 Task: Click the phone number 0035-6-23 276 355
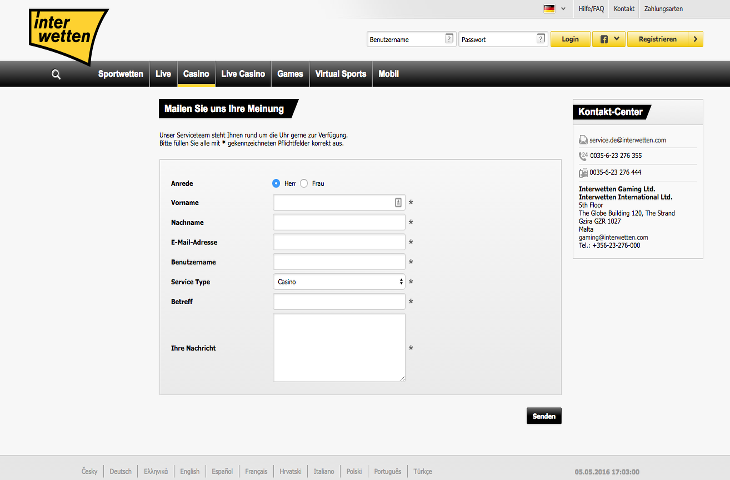615,155
